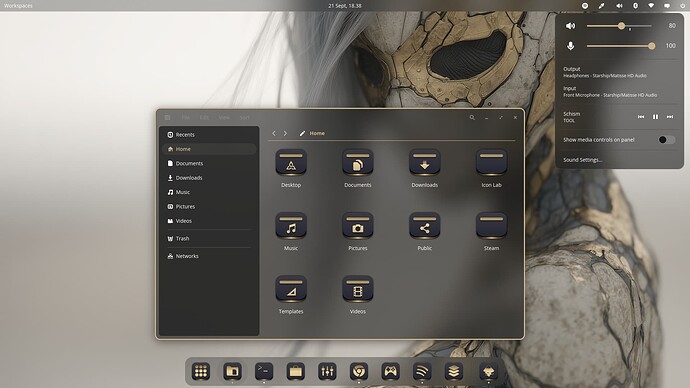
Task: Go back with the left arrow
Action: tap(274, 133)
